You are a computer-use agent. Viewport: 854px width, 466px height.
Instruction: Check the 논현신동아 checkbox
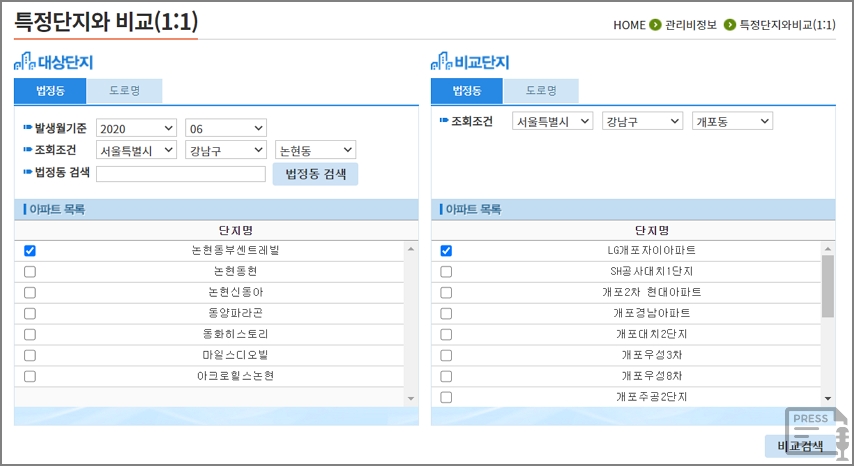point(30,293)
